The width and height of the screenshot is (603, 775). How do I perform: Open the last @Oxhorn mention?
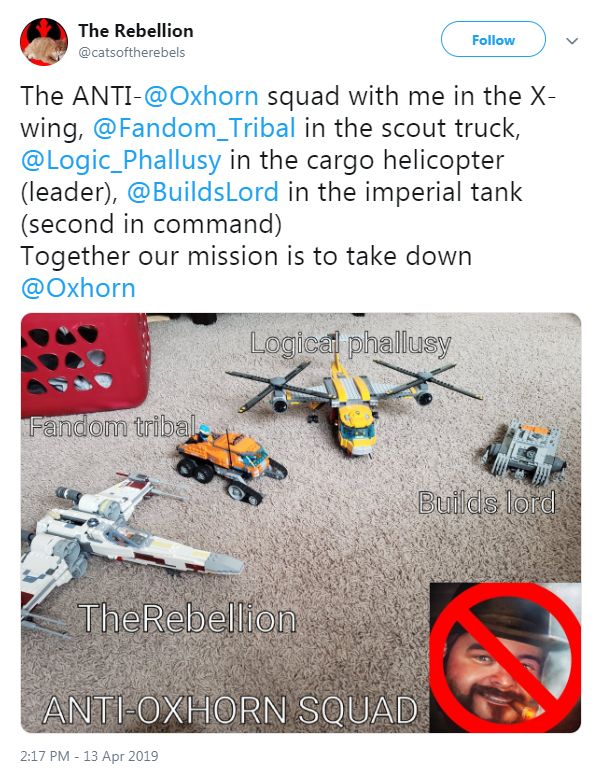click(78, 288)
